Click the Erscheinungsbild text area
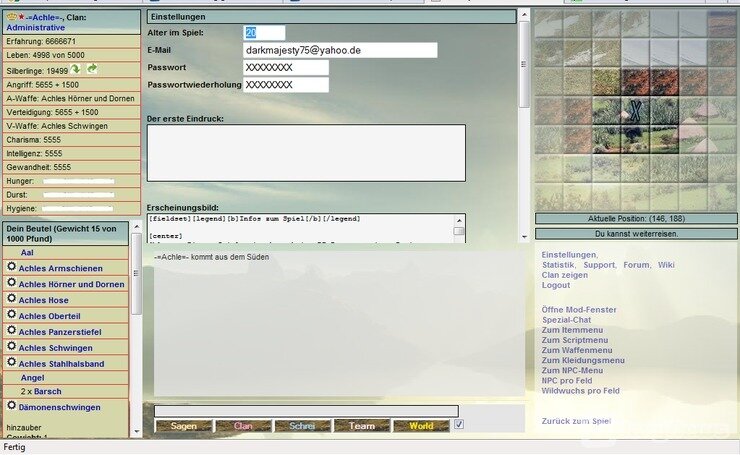Image resolution: width=740 pixels, height=455 pixels. coord(300,229)
